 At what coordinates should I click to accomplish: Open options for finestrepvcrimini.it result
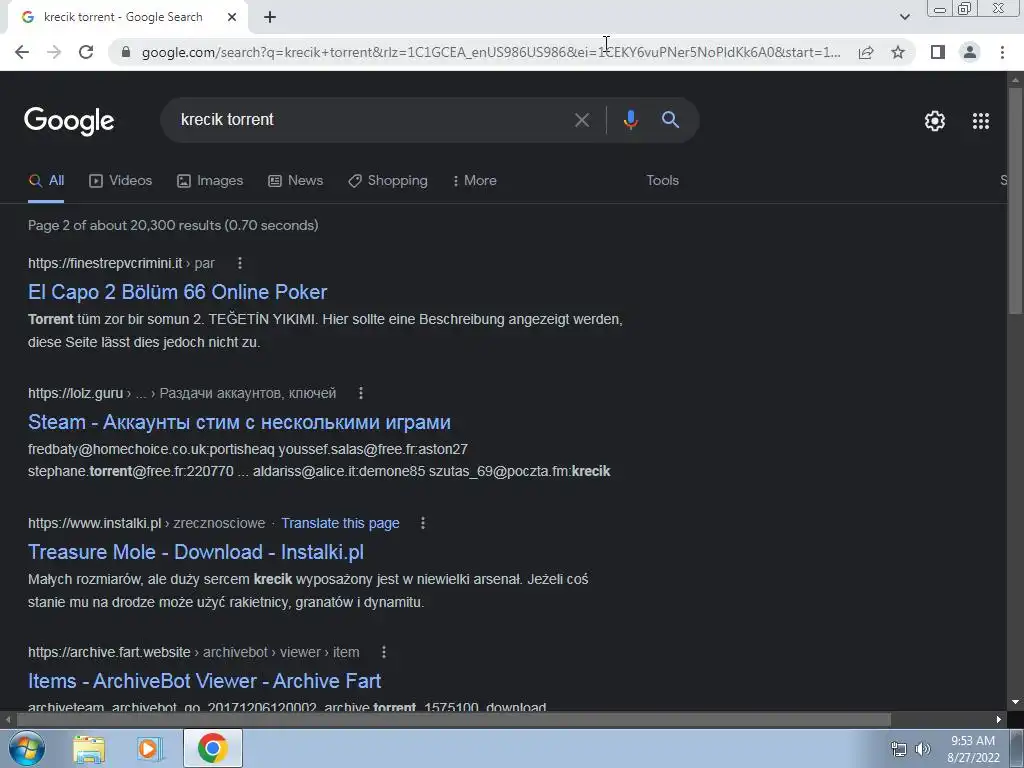(240, 263)
